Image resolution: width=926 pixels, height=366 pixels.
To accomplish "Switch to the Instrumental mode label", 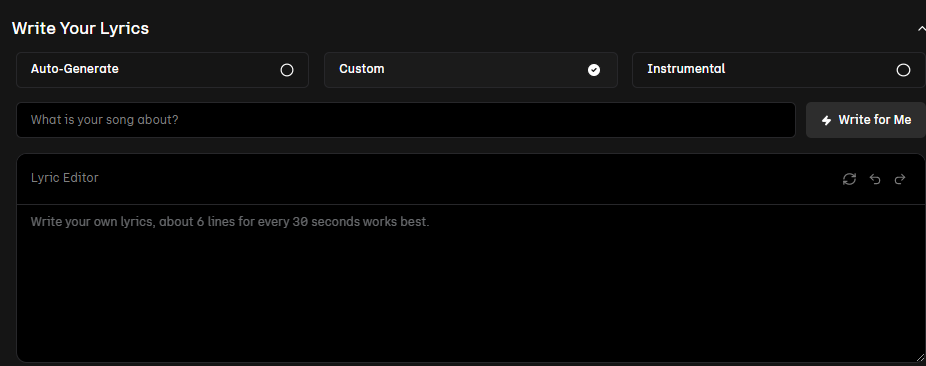I will pos(686,69).
